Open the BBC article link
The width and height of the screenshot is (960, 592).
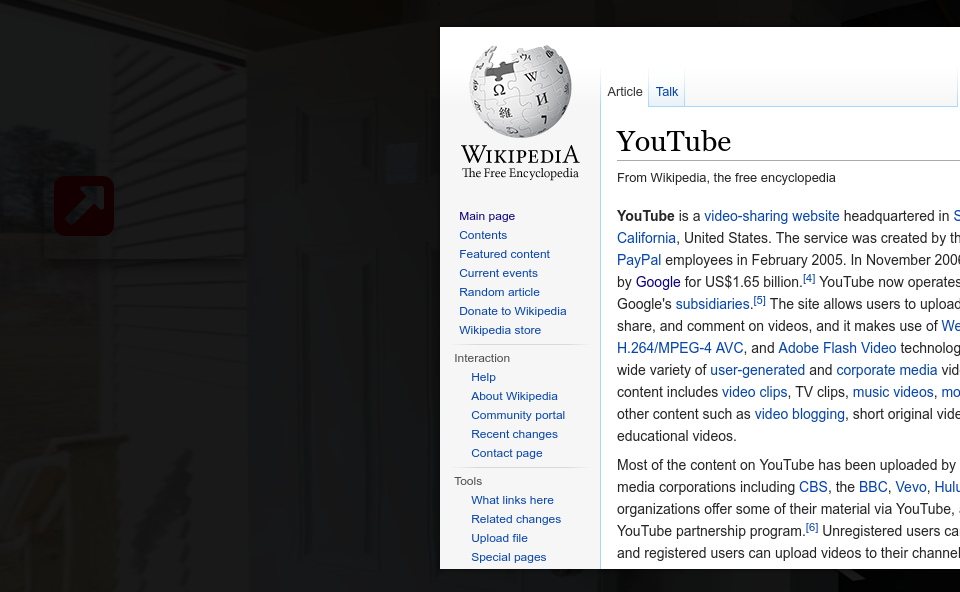coord(872,487)
